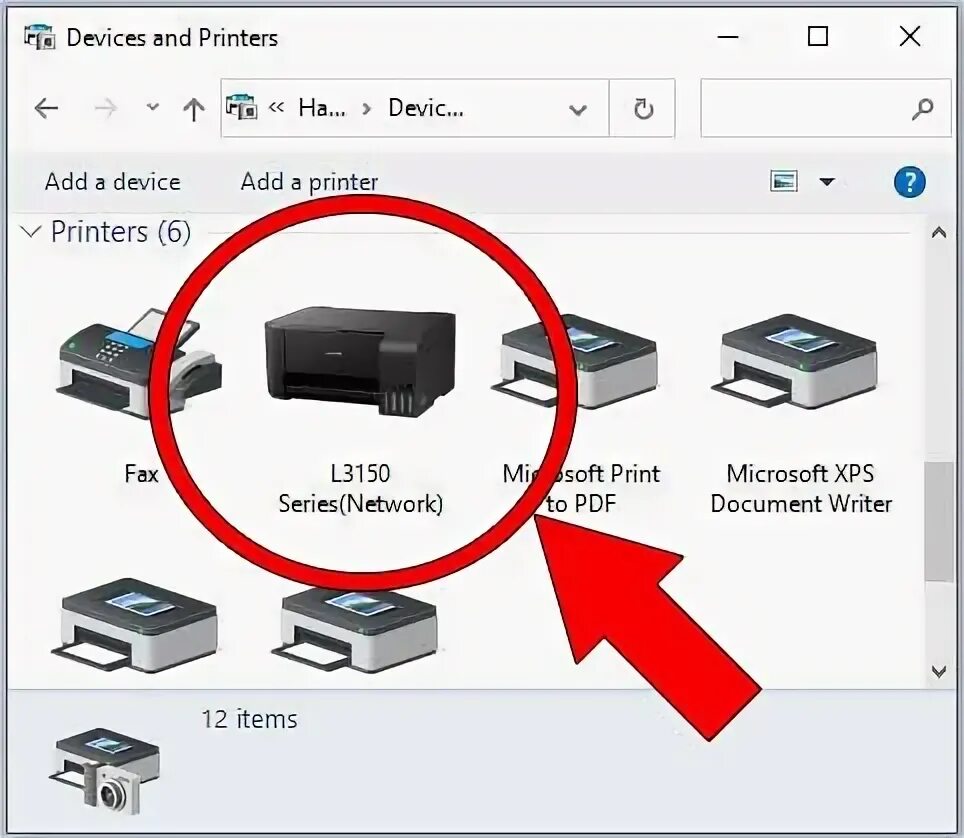Click the address bar control panel icon
The height and width of the screenshot is (838, 964).
242,107
